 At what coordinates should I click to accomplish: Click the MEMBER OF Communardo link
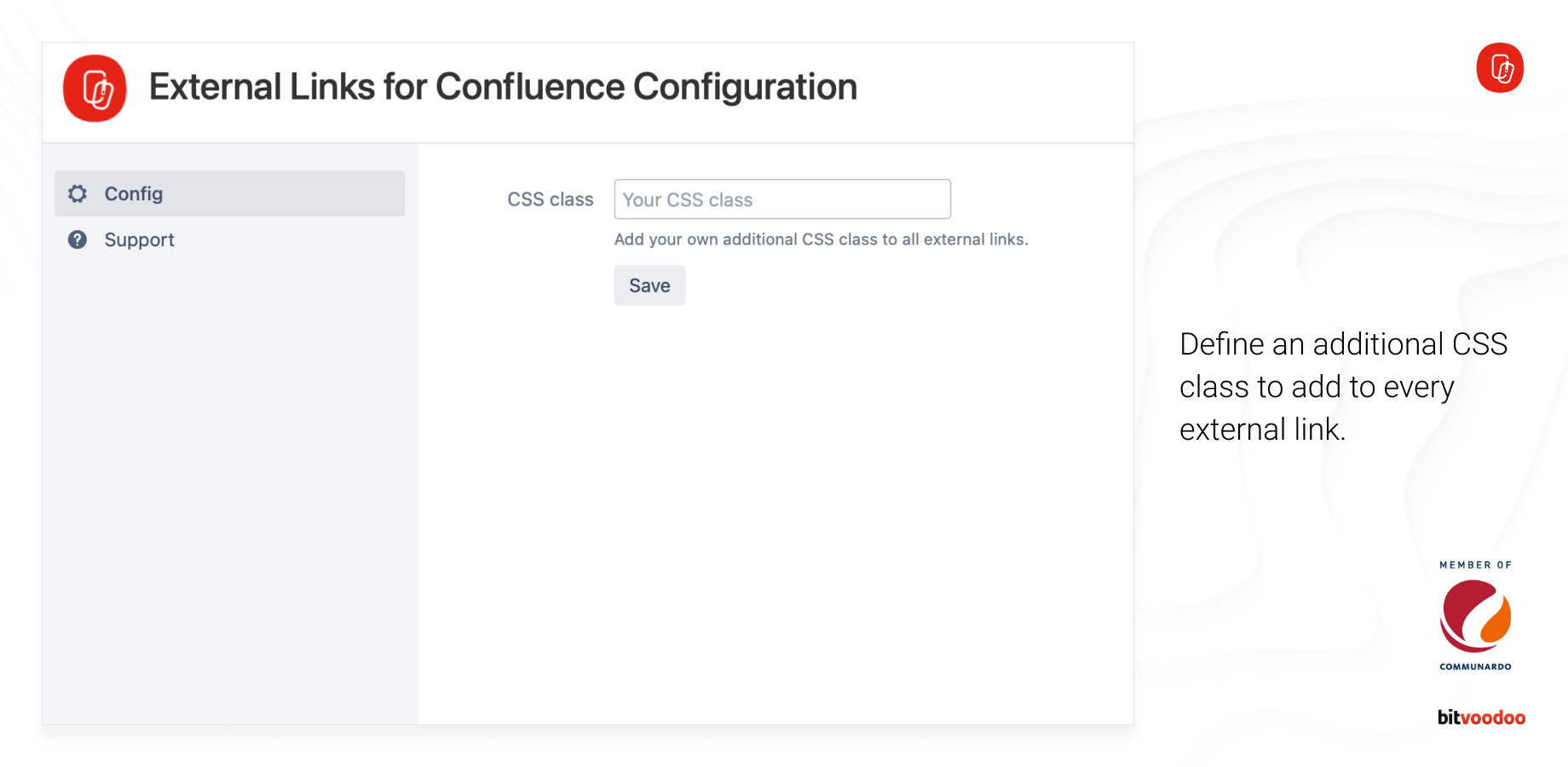pyautogui.click(x=1474, y=615)
